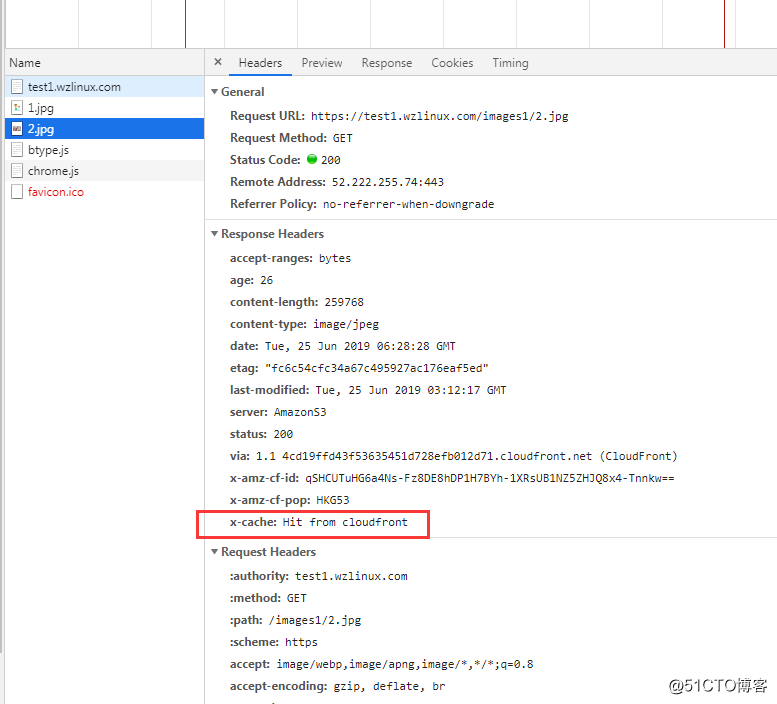Collapse the General section triangle
Image resolution: width=777 pixels, height=704 pixels.
[215, 92]
